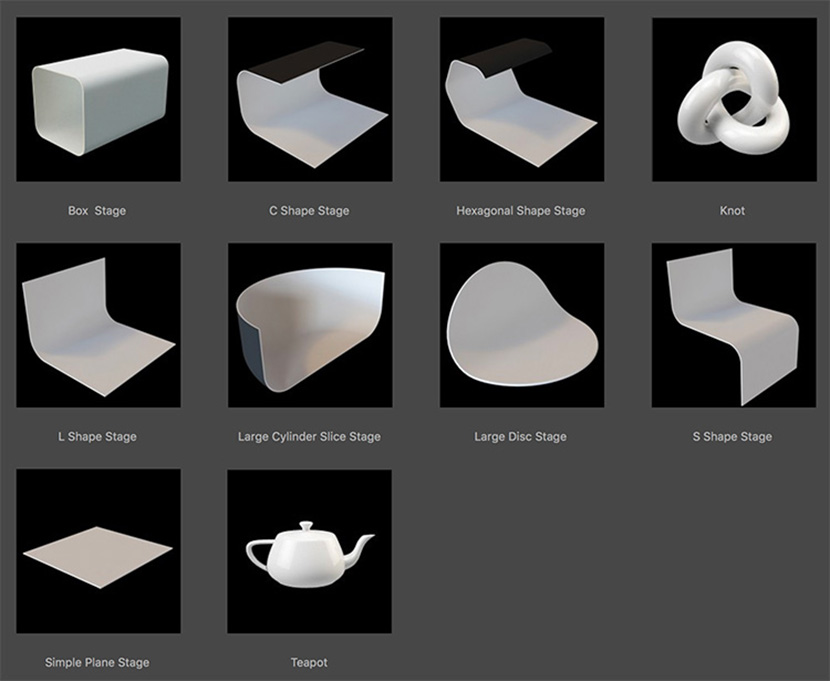Select the Knot model thumbnail

point(734,99)
